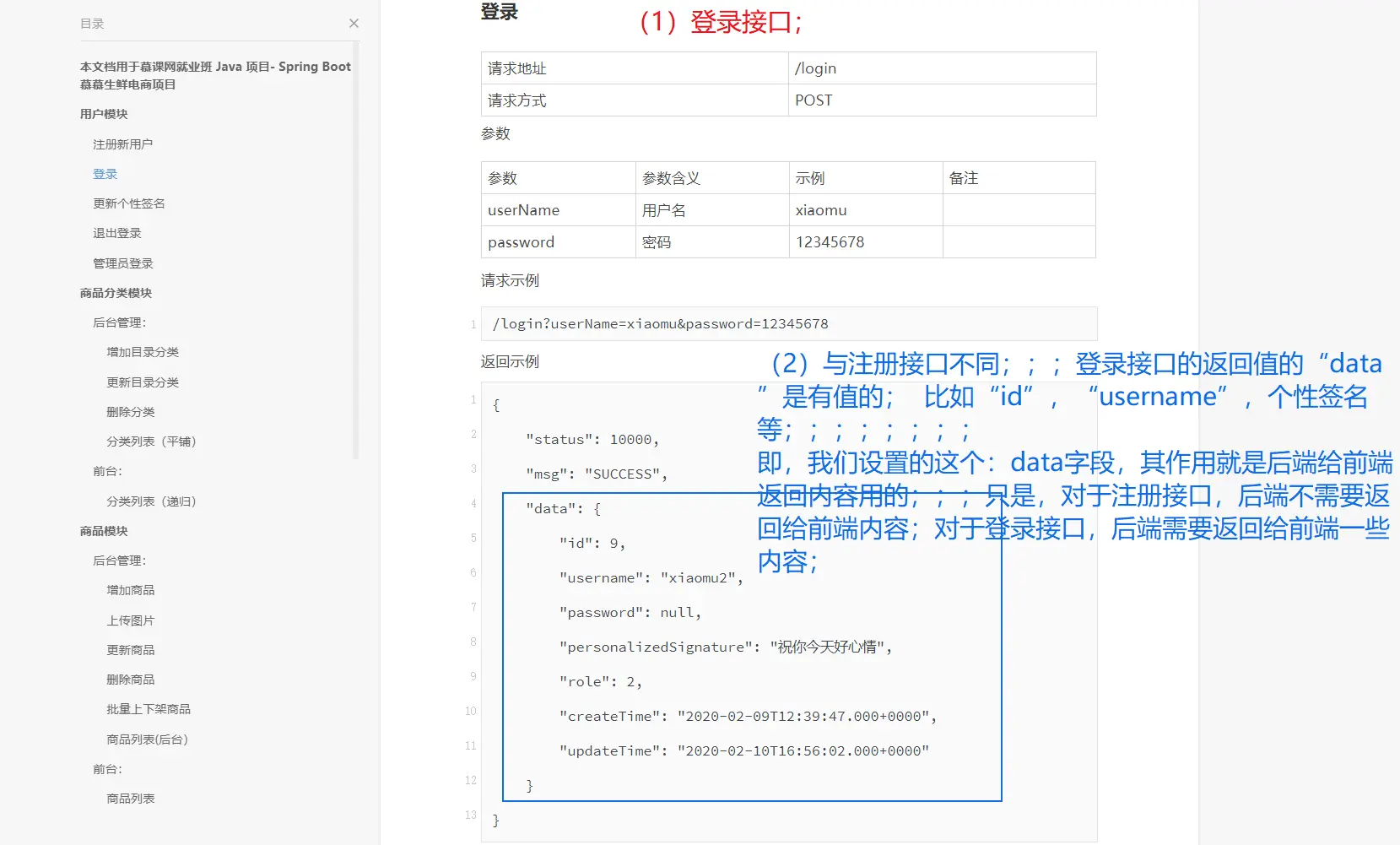1400x845 pixels.
Task: Open 分类列表（平铺）outline entry
Action: click(x=150, y=441)
